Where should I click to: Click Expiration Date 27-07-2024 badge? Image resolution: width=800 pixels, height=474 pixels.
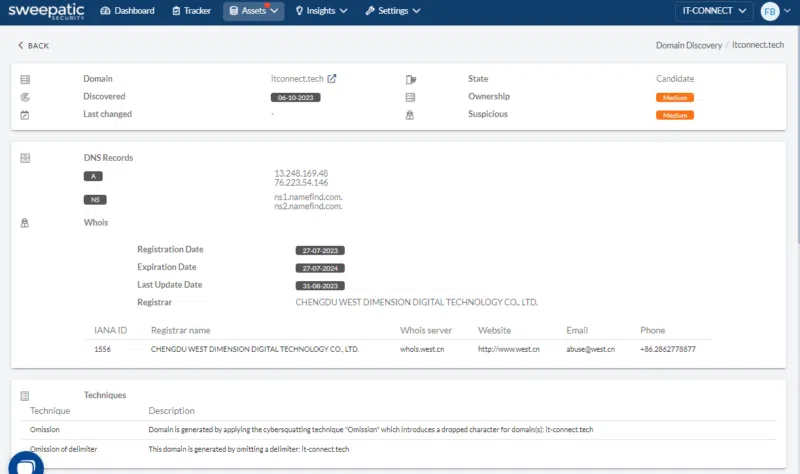pyautogui.click(x=320, y=268)
